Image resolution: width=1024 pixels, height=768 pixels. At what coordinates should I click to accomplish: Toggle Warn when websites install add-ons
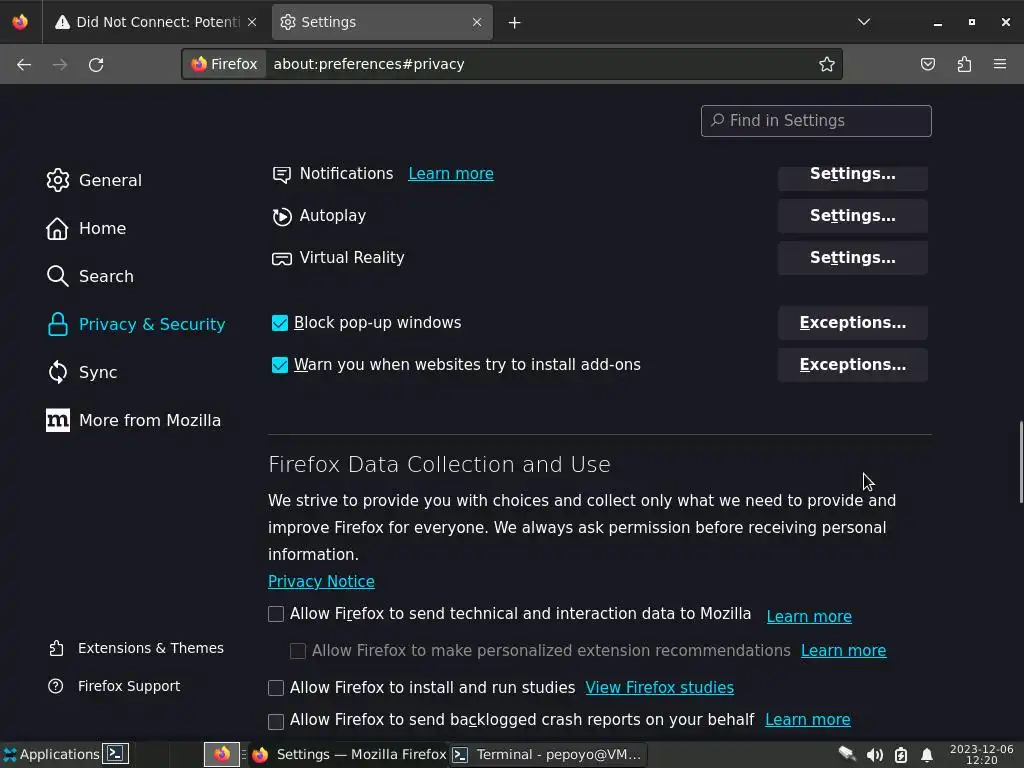click(x=280, y=365)
